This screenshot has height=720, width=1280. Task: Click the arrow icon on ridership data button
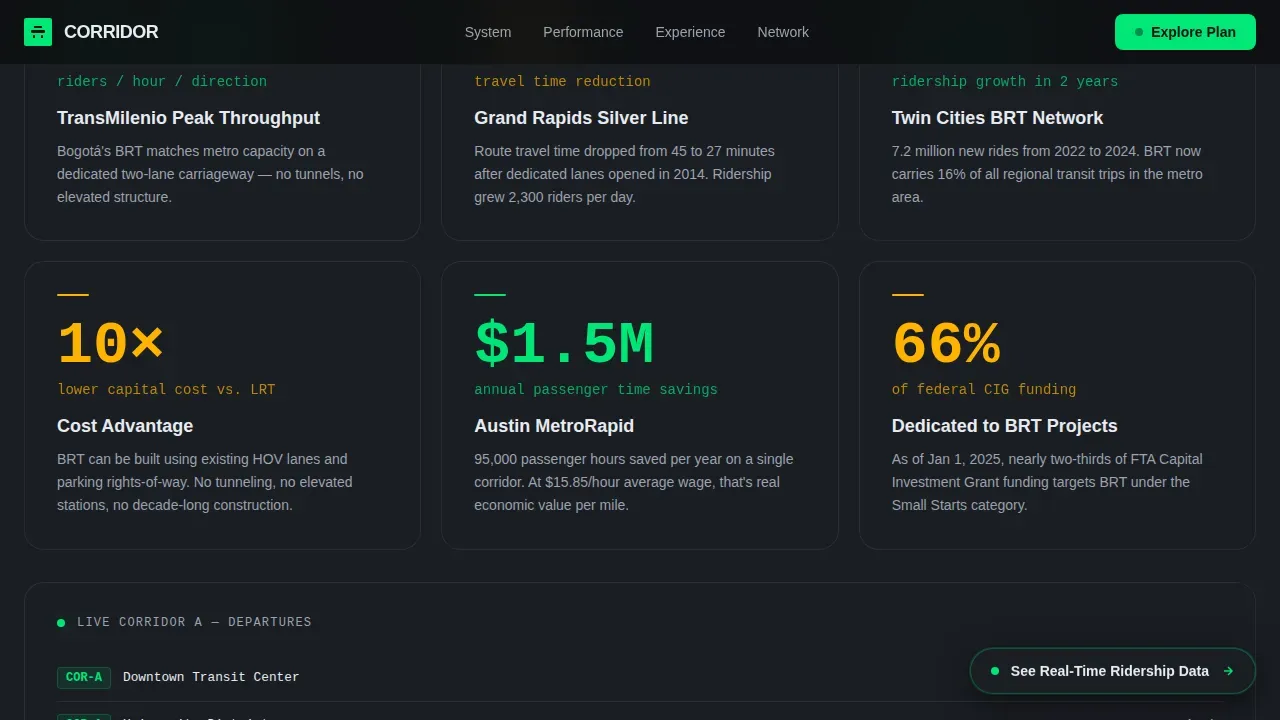click(x=1228, y=671)
